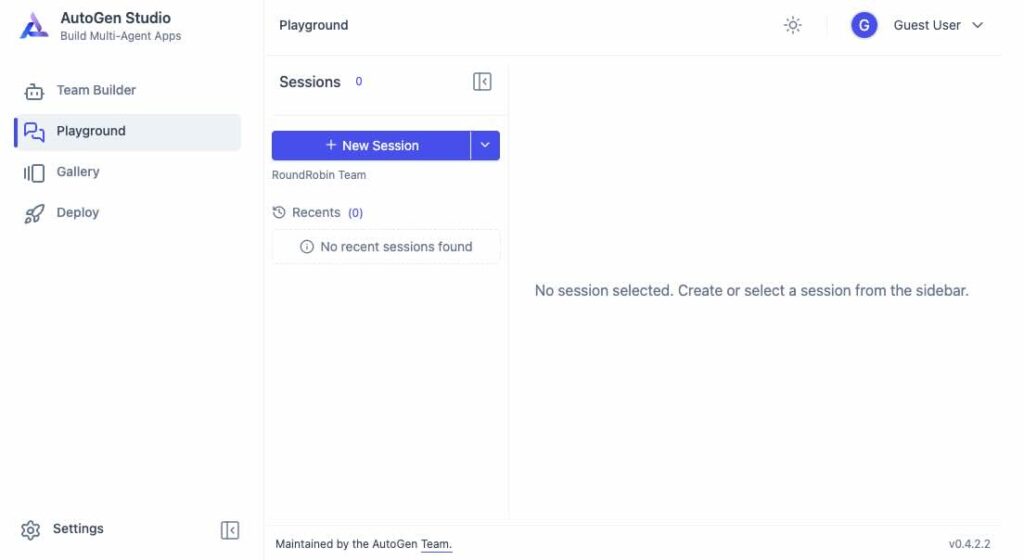
Task: Open Deploy from the sidebar
Action: click(78, 213)
